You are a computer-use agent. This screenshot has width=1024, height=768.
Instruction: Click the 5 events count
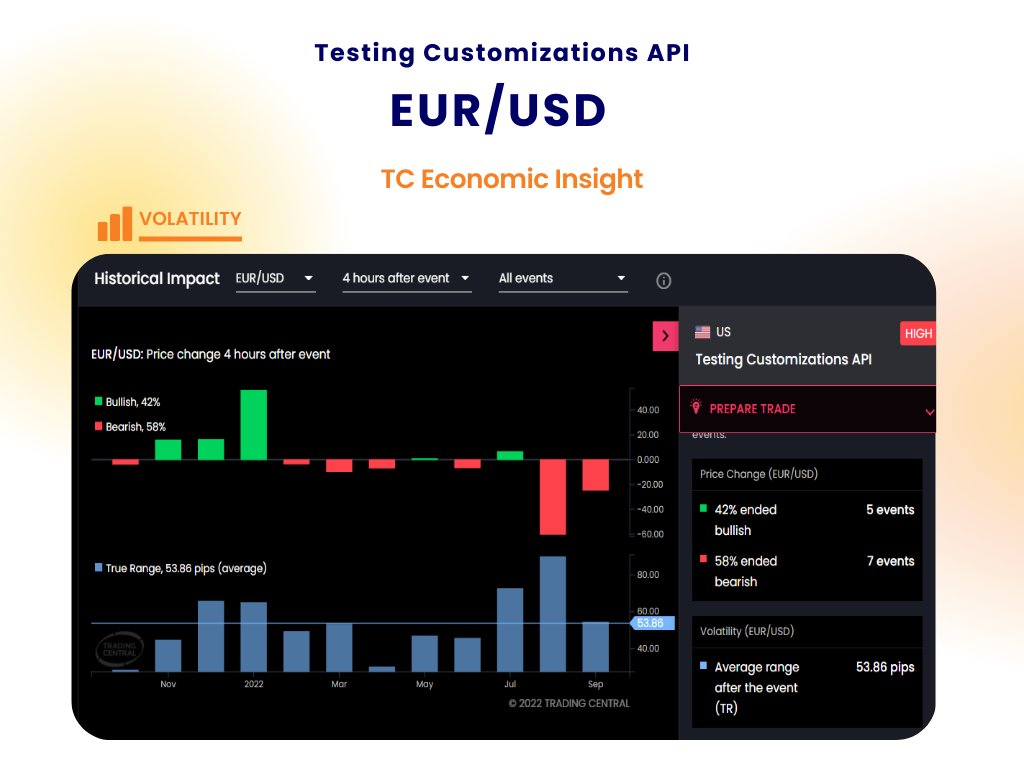tap(890, 510)
